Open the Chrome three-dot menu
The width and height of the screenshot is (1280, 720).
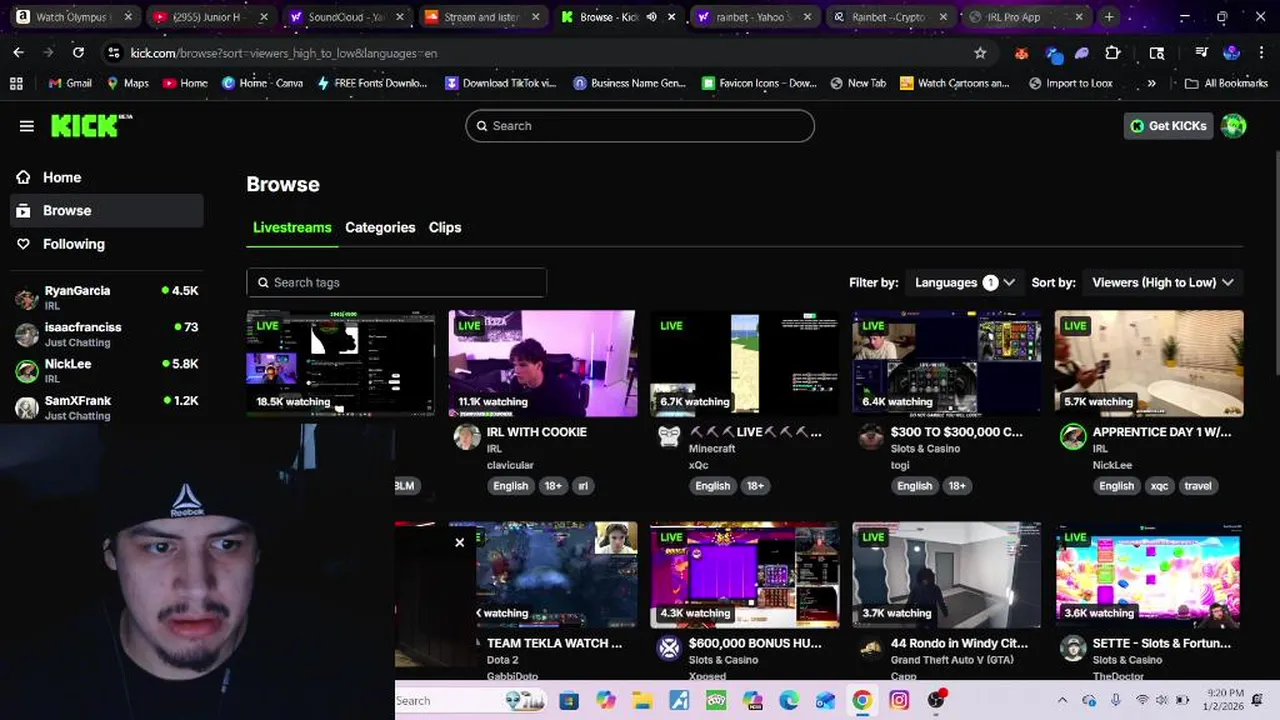click(1260, 53)
